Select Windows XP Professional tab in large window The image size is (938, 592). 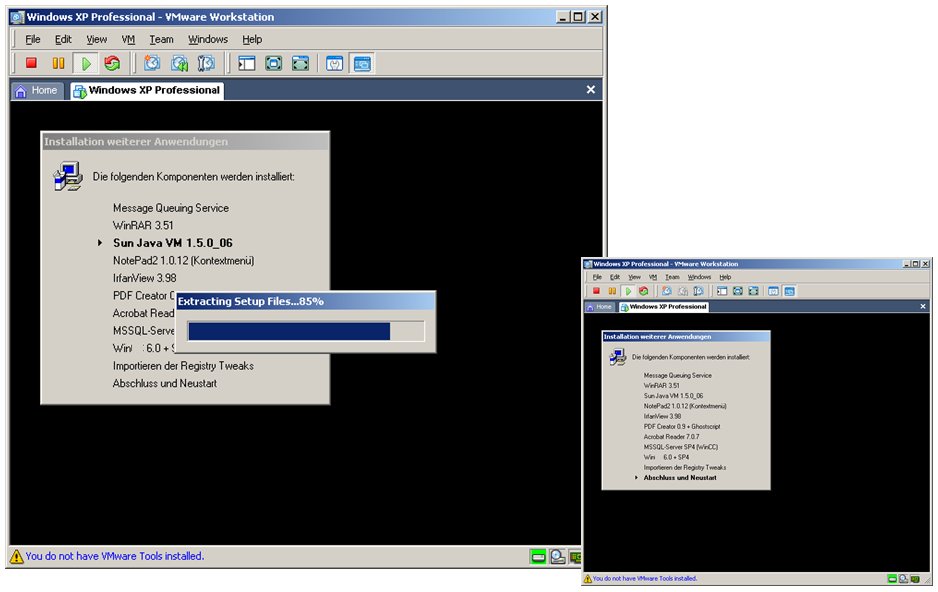[147, 90]
